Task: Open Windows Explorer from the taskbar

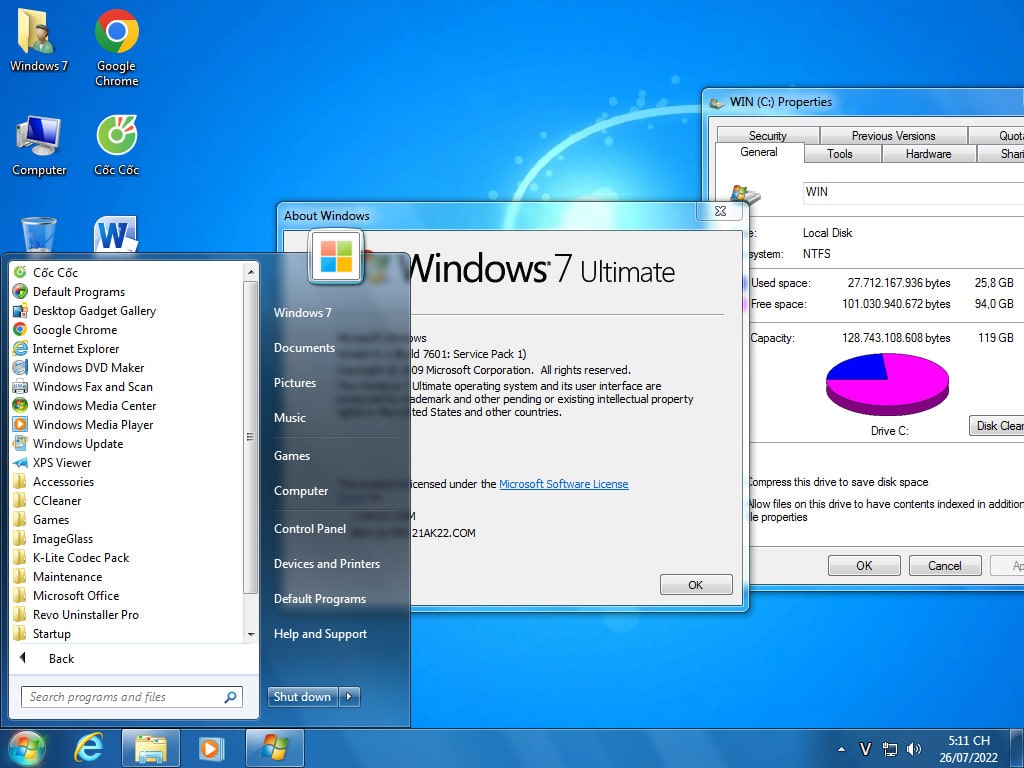Action: (x=151, y=748)
